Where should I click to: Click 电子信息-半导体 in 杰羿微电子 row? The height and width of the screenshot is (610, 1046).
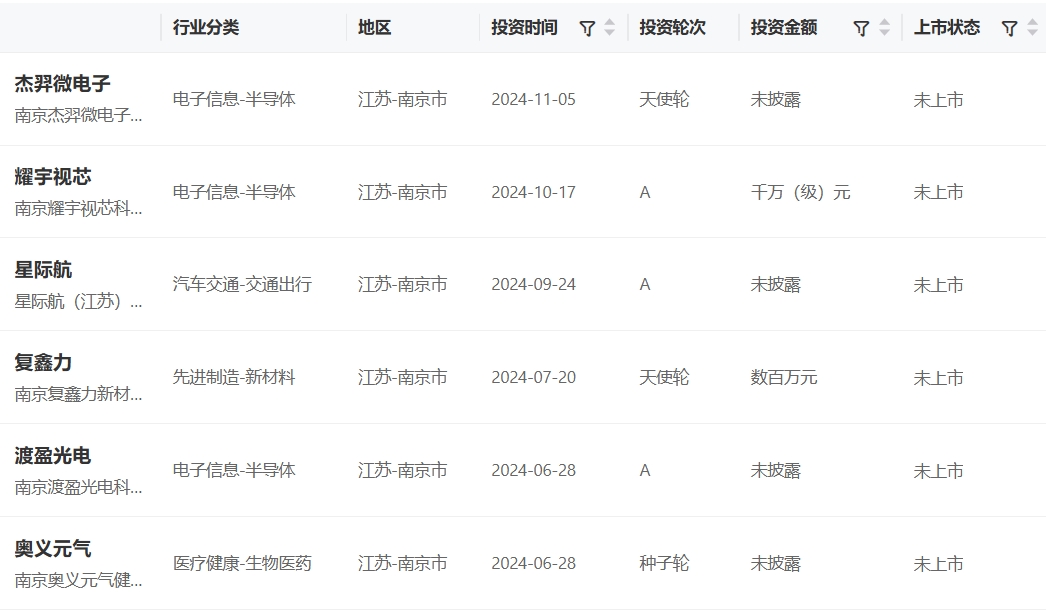coord(233,99)
